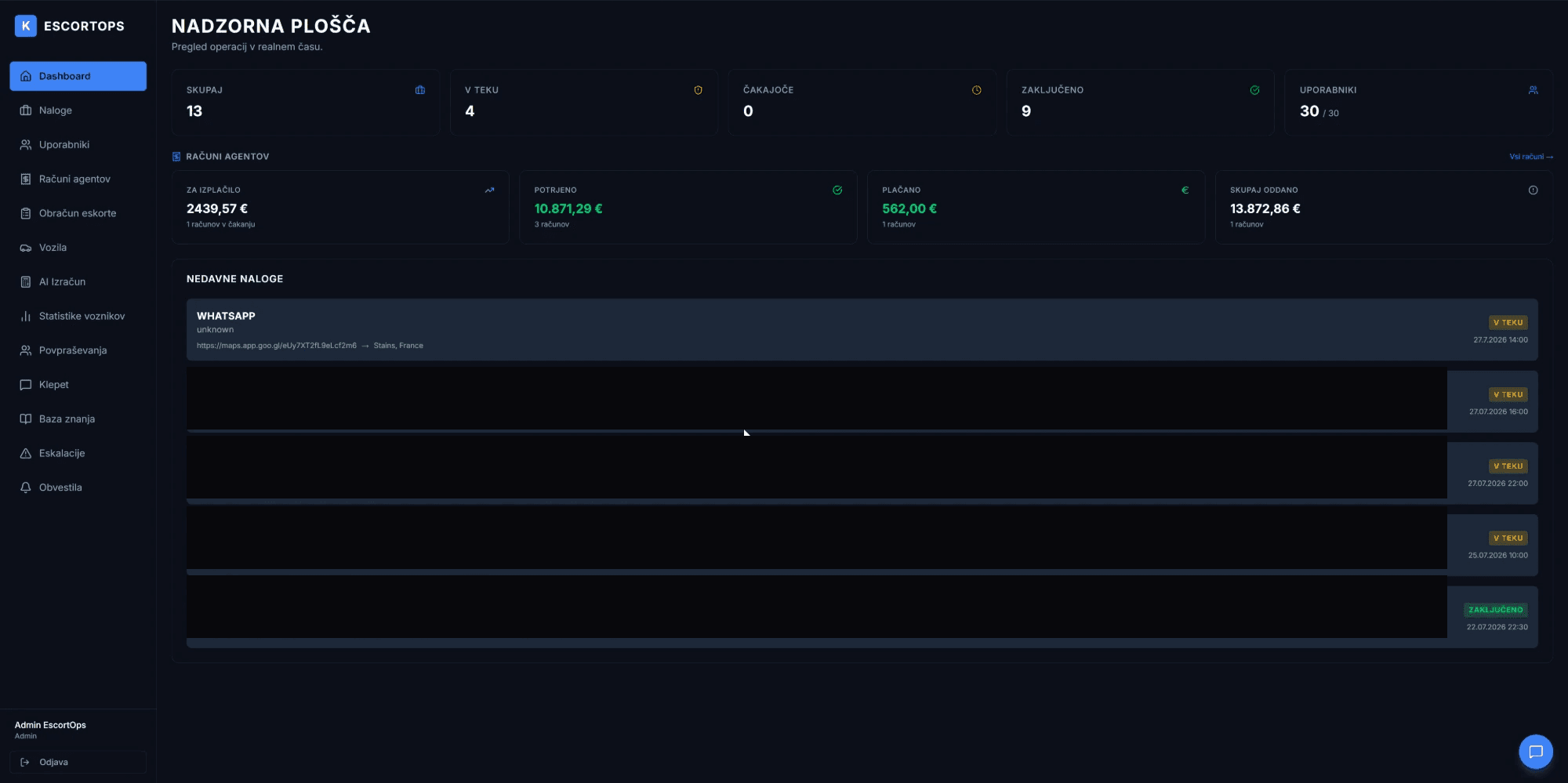This screenshot has width=1568, height=783.
Task: Click the trend icon in Za izplačilo card
Action: tap(489, 190)
